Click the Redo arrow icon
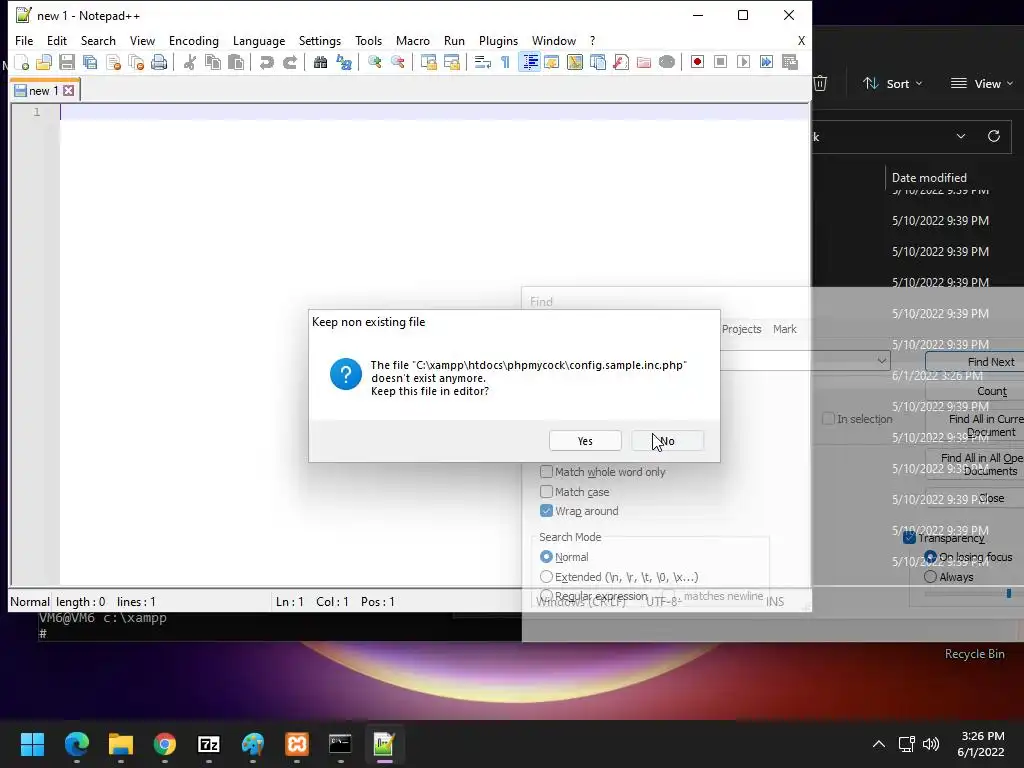Viewport: 1024px width, 768px height. pyautogui.click(x=290, y=62)
